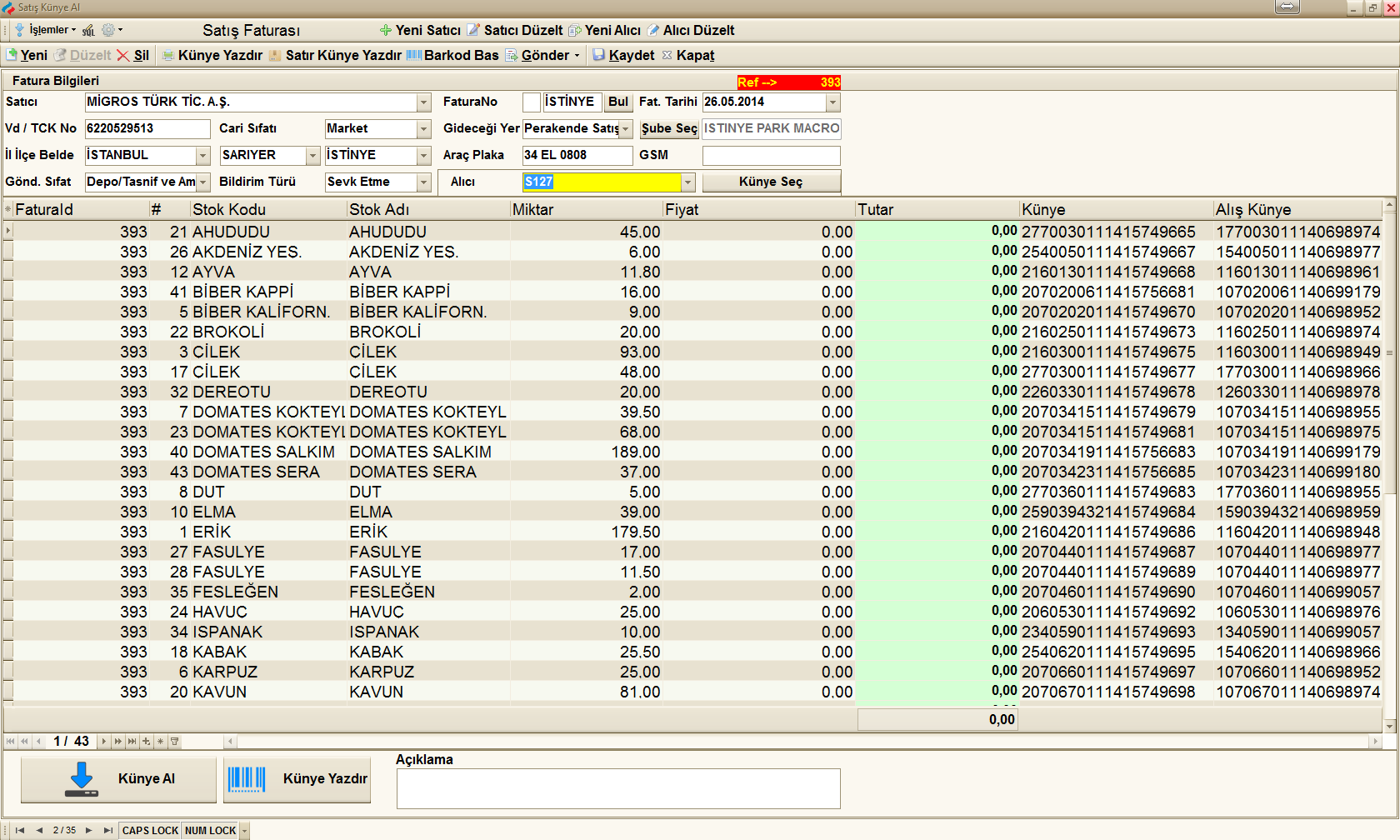Go to first record in bottom status bar
The width and height of the screenshot is (1400, 840).
coord(20,830)
